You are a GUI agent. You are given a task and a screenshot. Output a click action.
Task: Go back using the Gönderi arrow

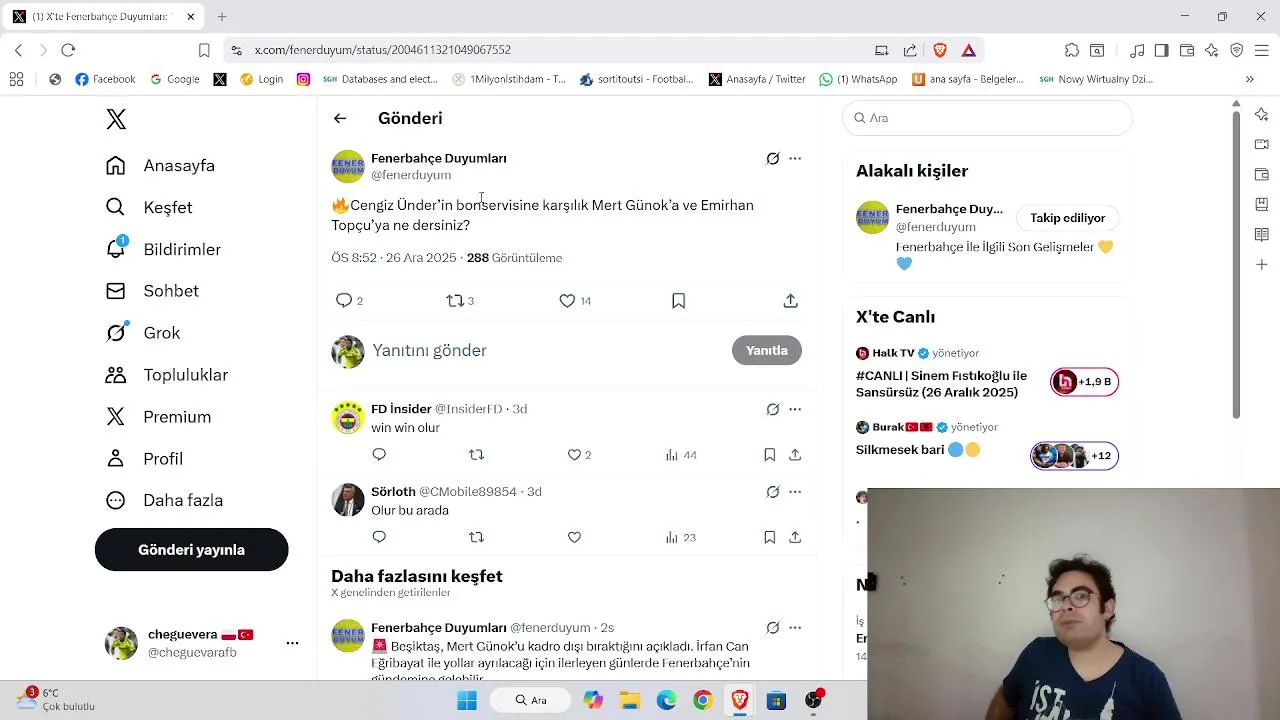coord(340,118)
